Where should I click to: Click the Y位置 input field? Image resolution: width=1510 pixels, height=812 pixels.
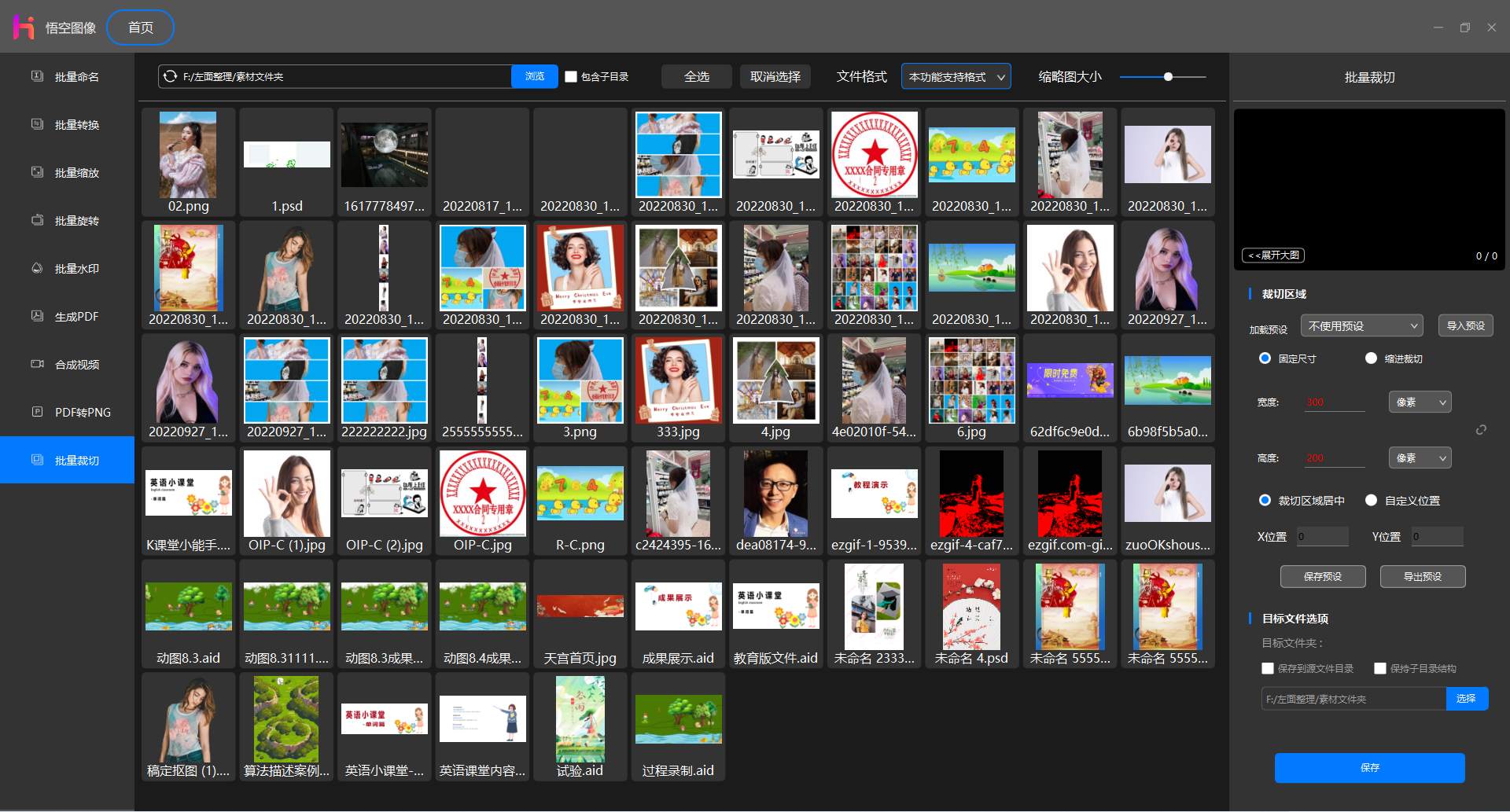click(x=1437, y=537)
